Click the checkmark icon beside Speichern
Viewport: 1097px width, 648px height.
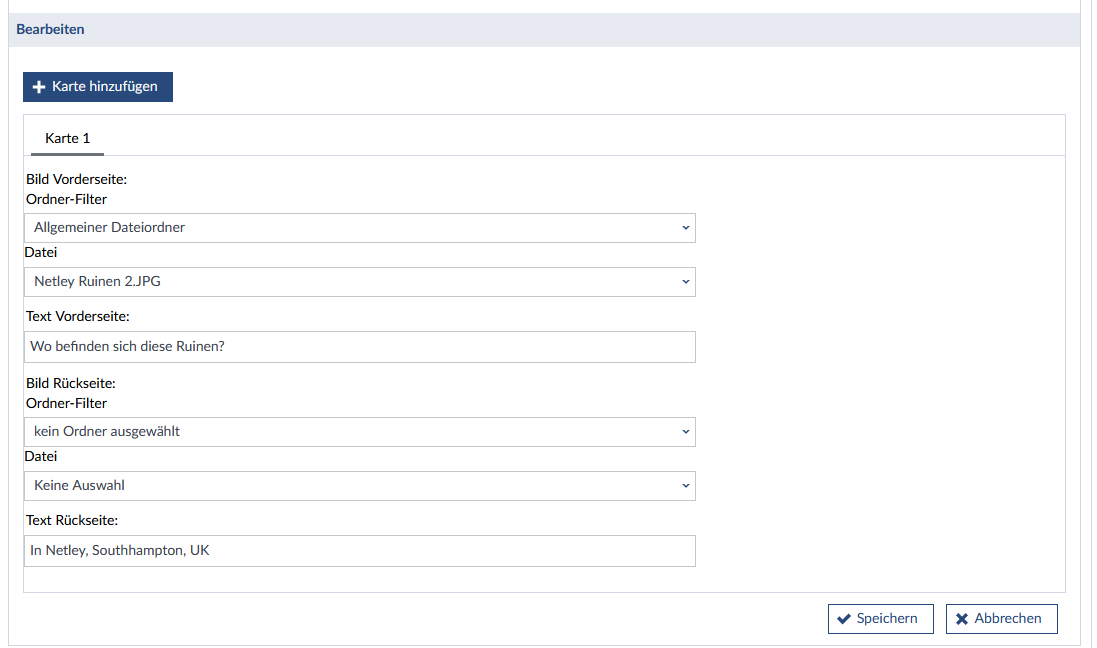click(x=844, y=619)
